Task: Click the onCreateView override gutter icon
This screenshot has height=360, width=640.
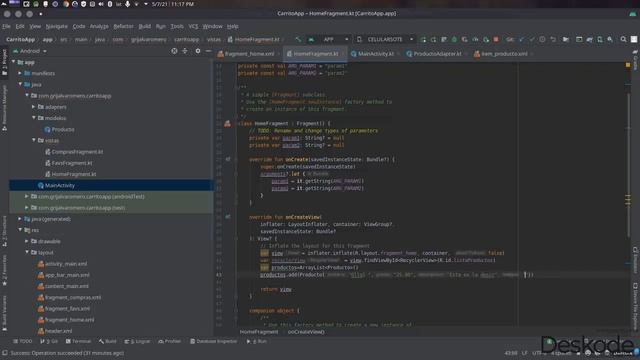Action: point(228,217)
